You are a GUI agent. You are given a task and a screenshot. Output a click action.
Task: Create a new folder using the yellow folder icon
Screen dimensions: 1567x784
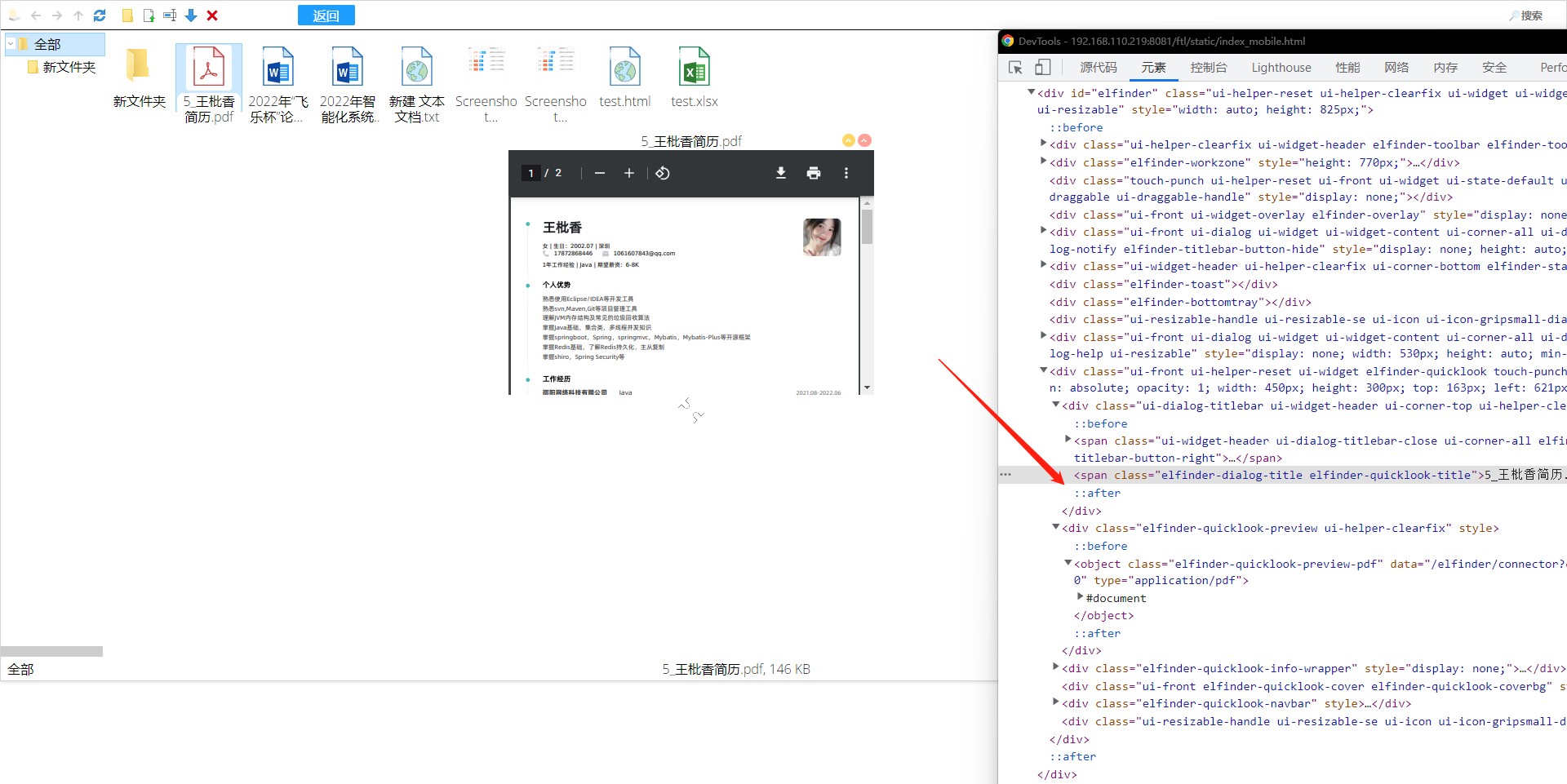click(x=127, y=16)
